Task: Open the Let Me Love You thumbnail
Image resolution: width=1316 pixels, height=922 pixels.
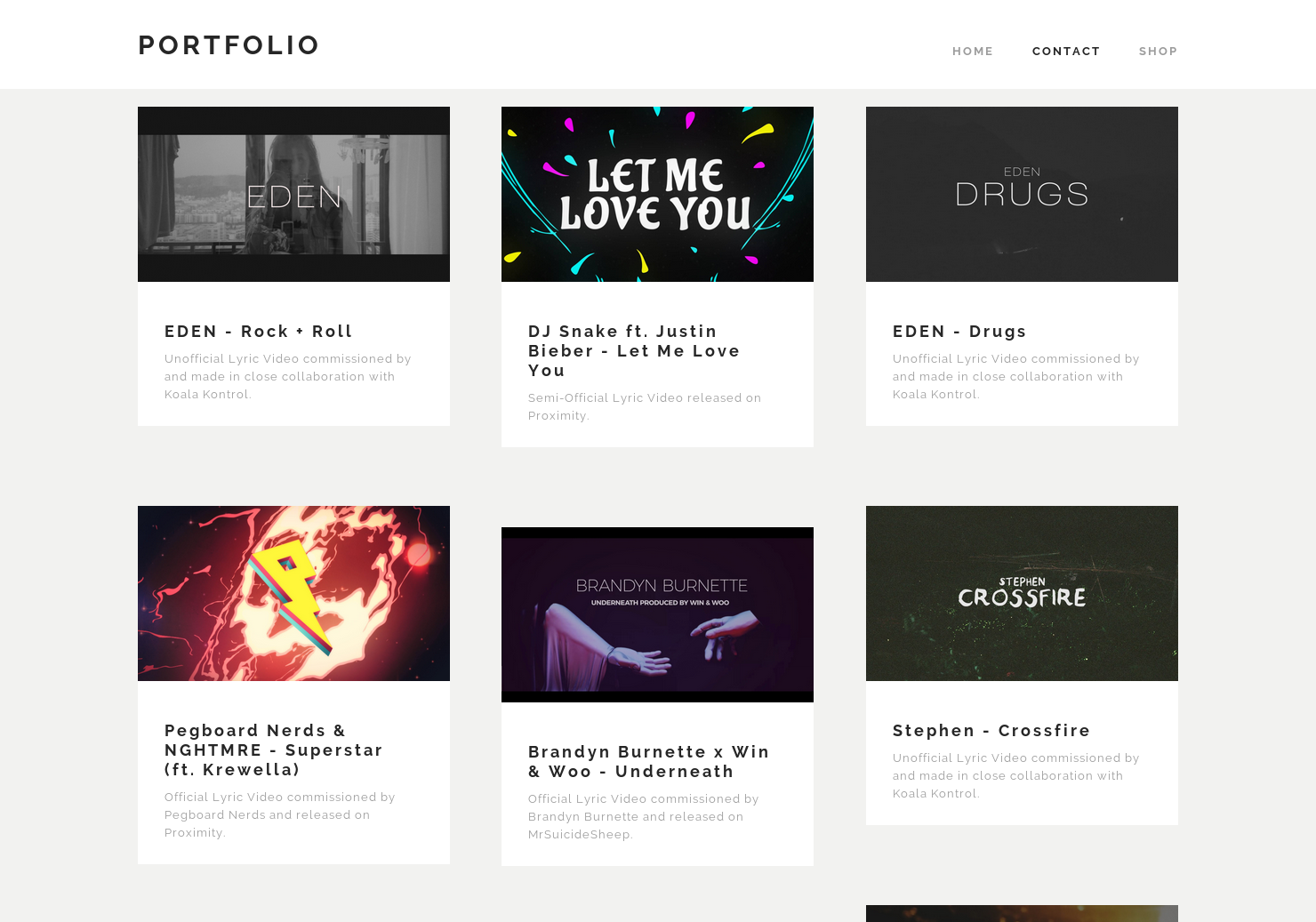Action: click(x=657, y=194)
